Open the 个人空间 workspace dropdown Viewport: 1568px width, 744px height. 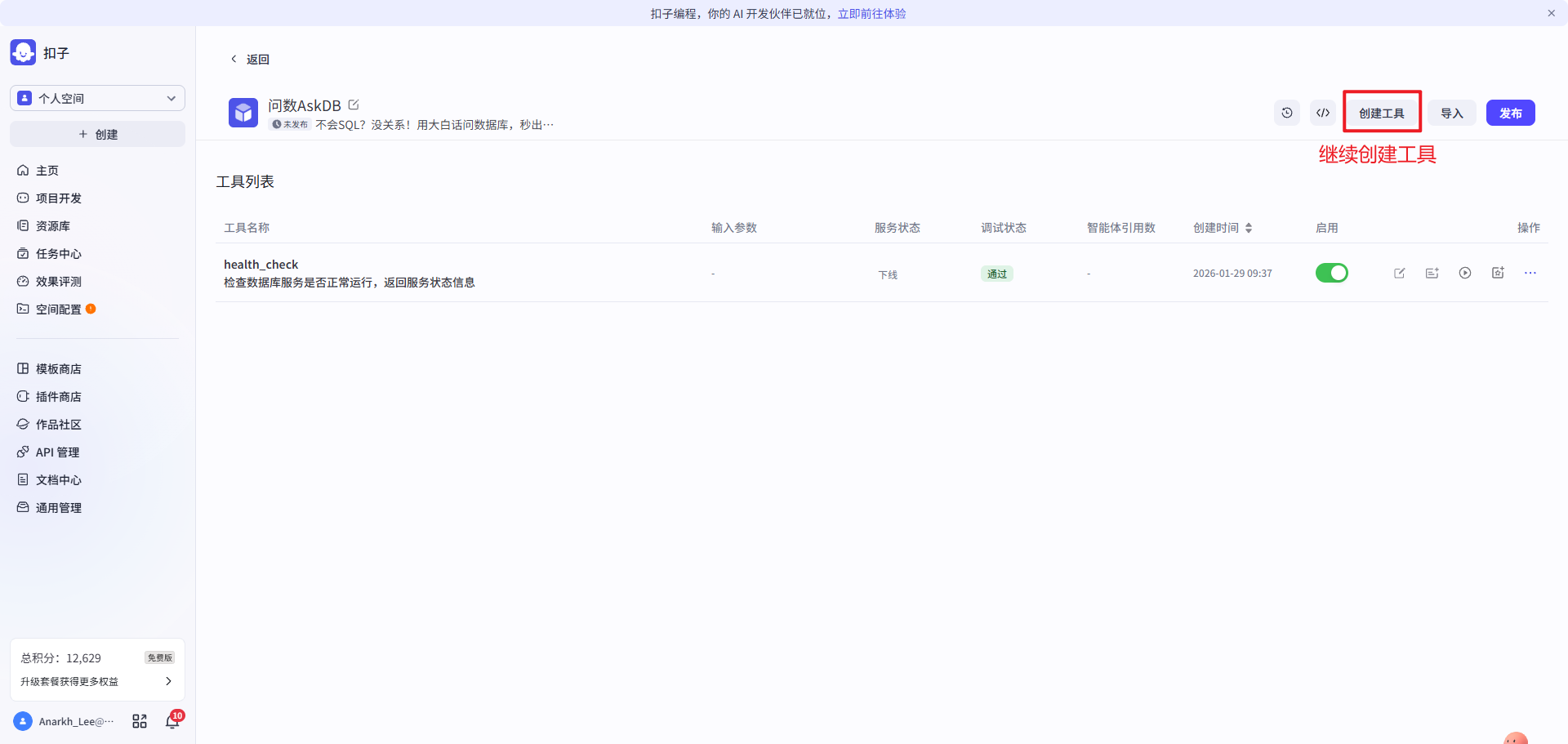(x=97, y=98)
